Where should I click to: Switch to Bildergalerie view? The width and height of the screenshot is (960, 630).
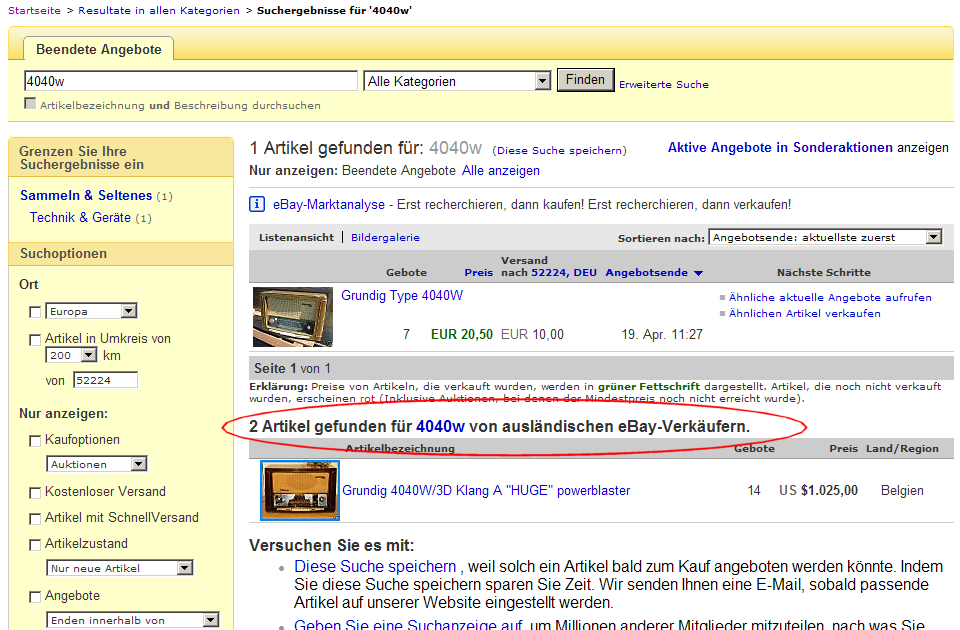tap(385, 238)
